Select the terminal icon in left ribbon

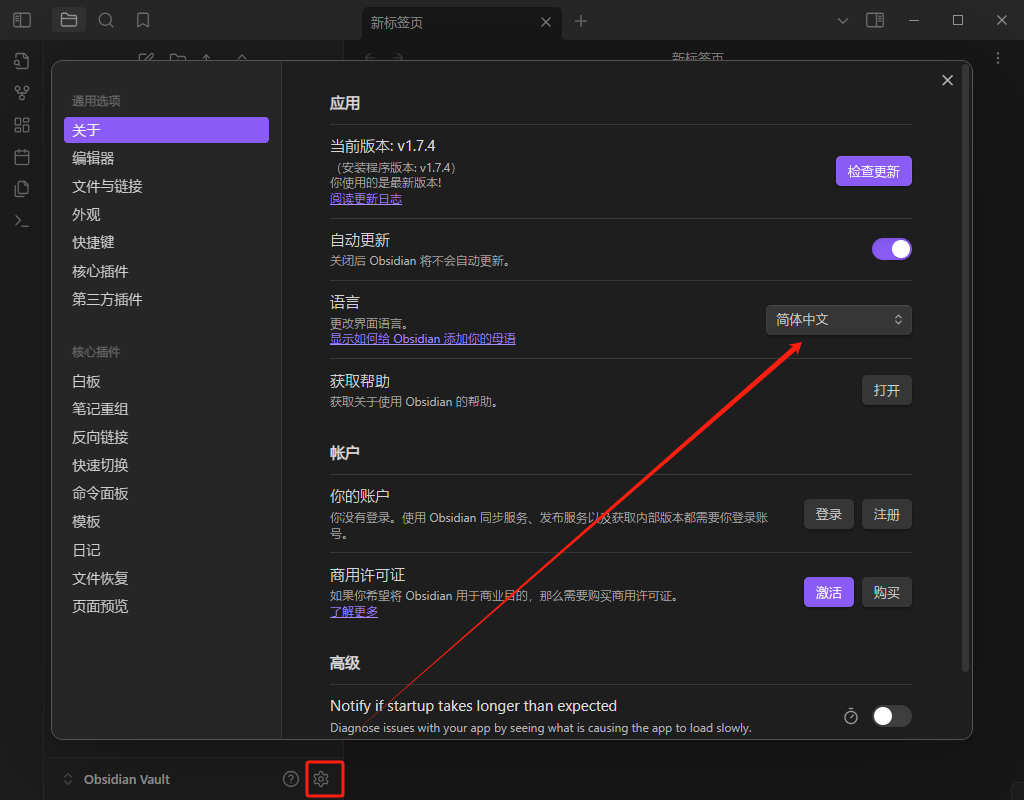click(21, 220)
